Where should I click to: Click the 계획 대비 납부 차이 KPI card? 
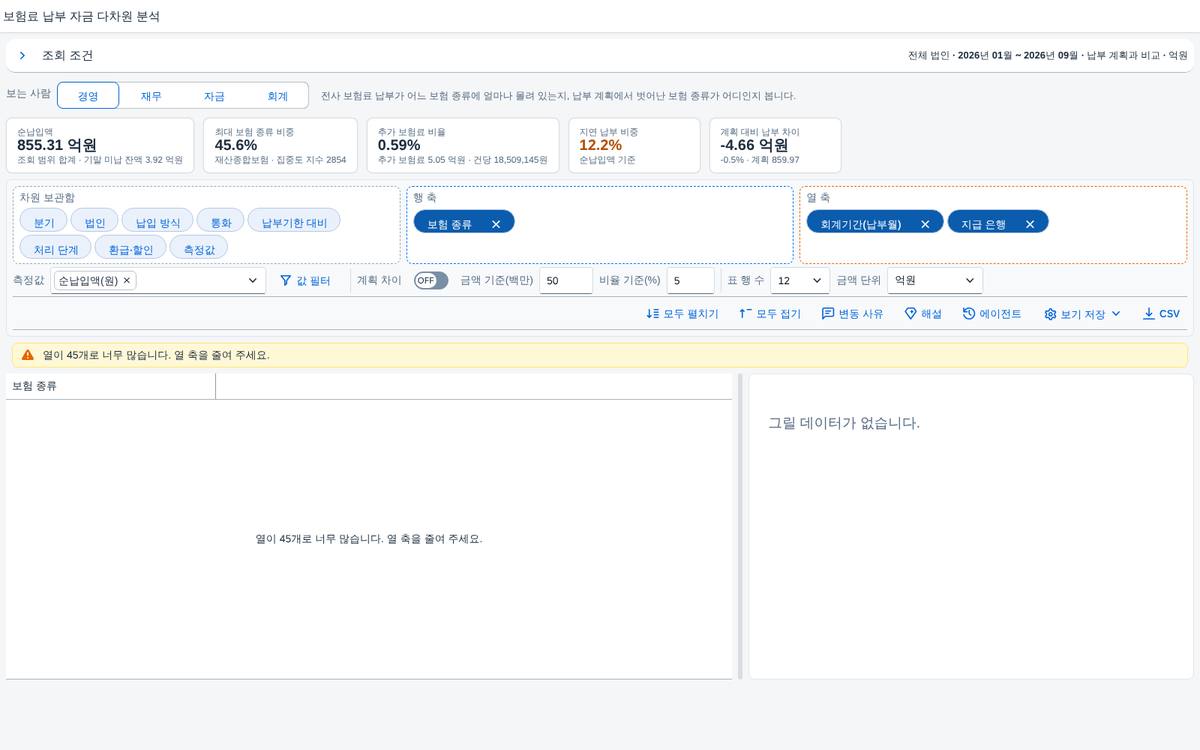(775, 145)
